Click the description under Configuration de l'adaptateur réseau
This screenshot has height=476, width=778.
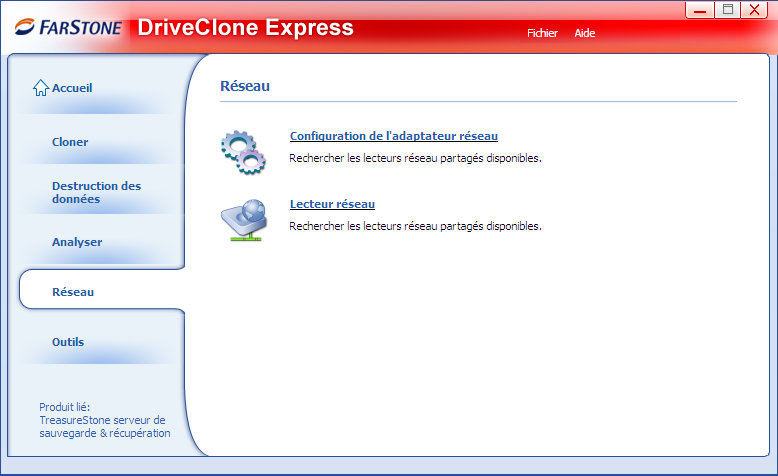coord(415,158)
